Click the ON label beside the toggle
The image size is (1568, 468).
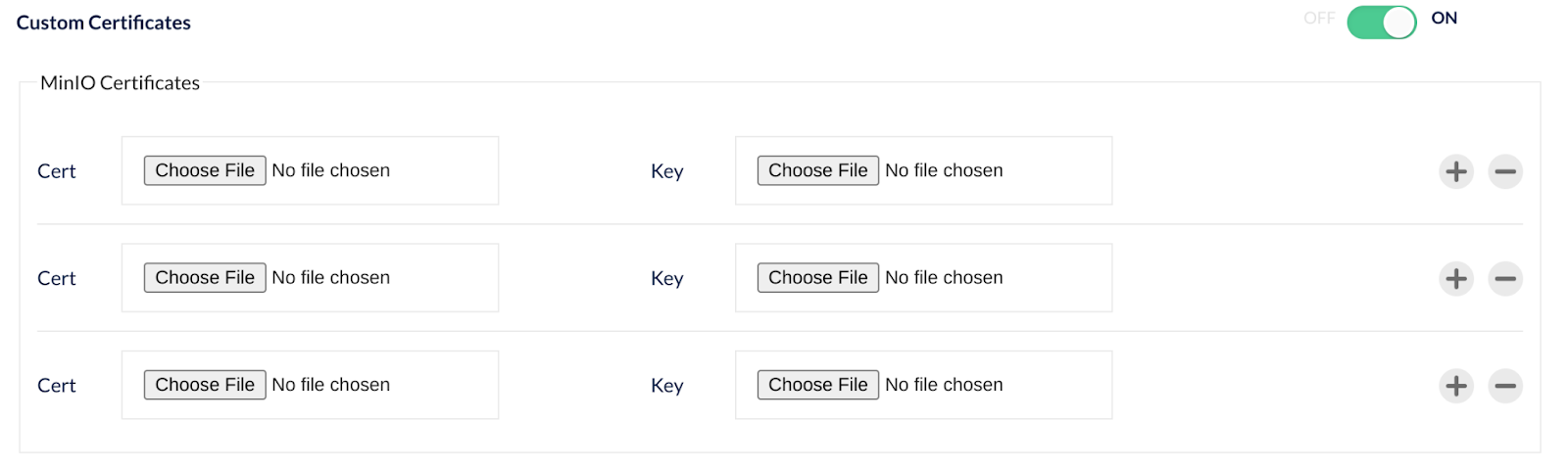tap(1444, 18)
